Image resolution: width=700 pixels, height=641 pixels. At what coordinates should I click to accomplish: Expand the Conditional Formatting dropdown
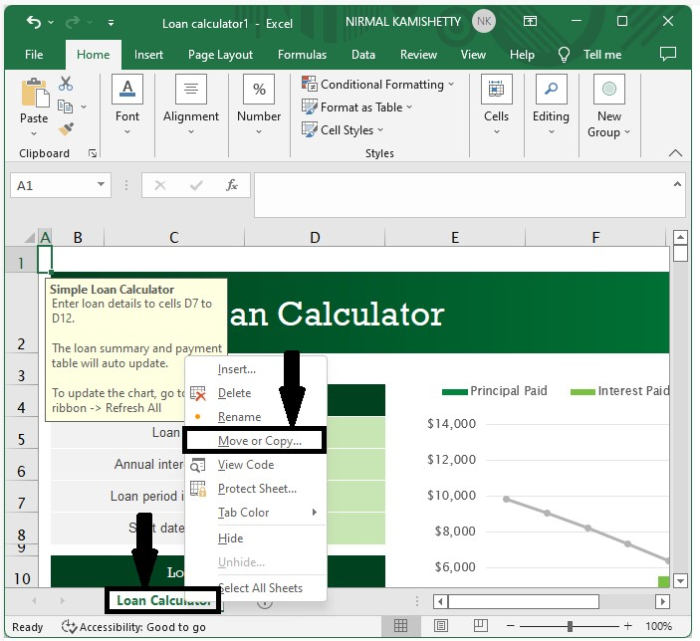tap(451, 84)
